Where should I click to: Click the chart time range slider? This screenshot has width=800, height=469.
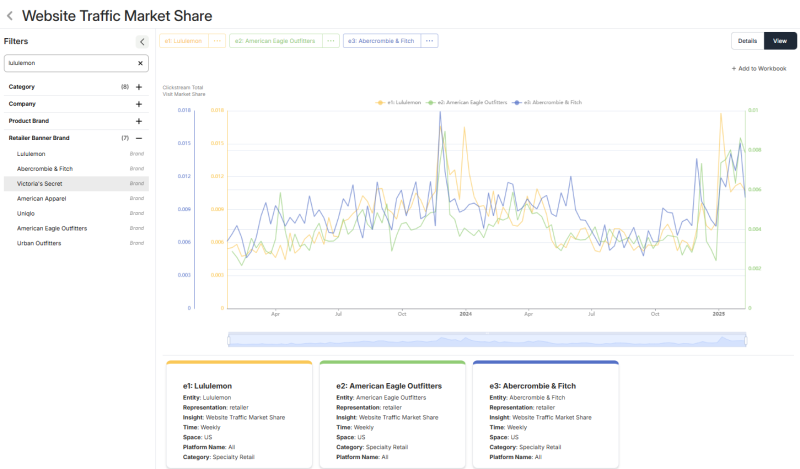[487, 339]
